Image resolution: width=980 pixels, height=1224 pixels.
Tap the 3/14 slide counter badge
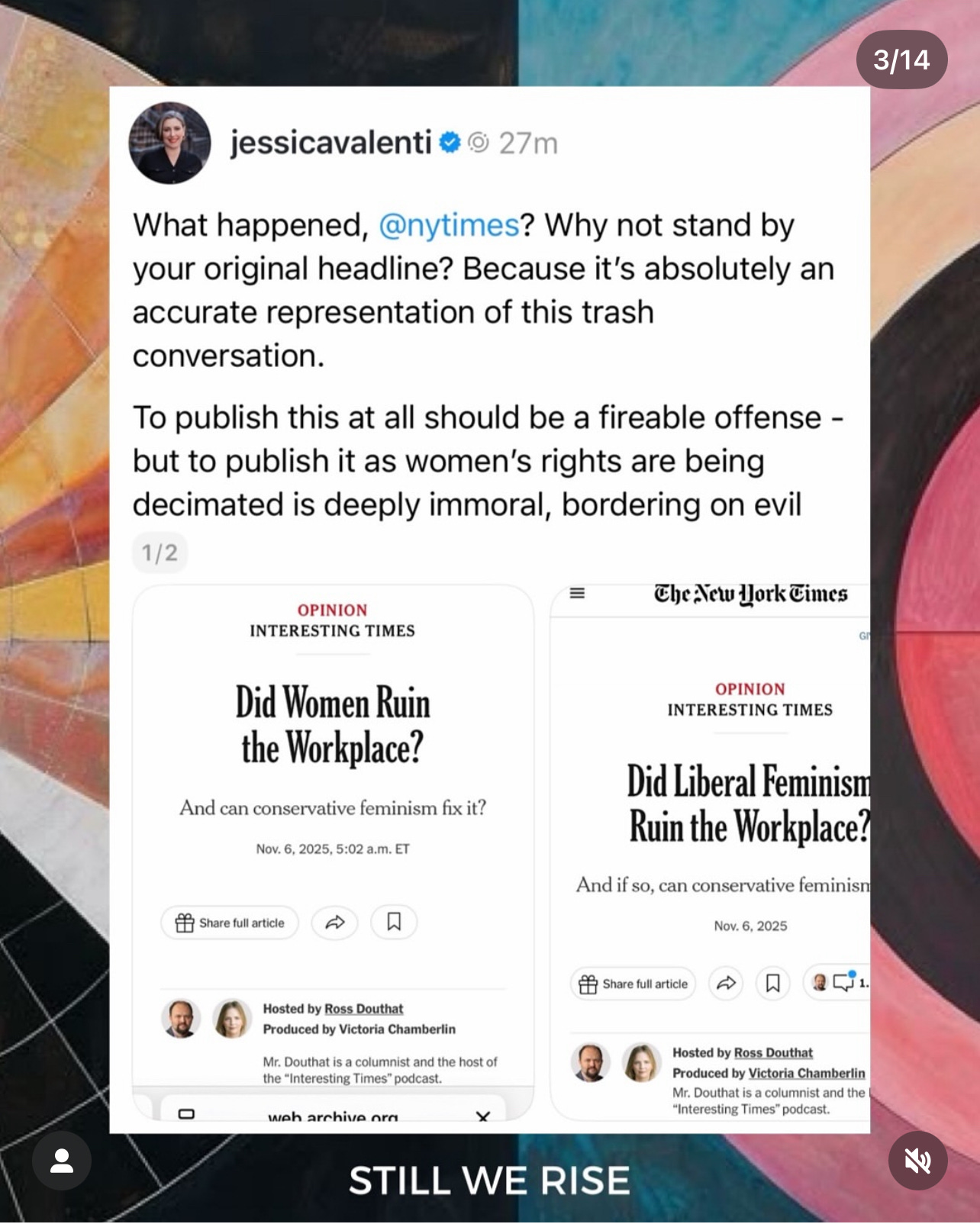(x=901, y=60)
